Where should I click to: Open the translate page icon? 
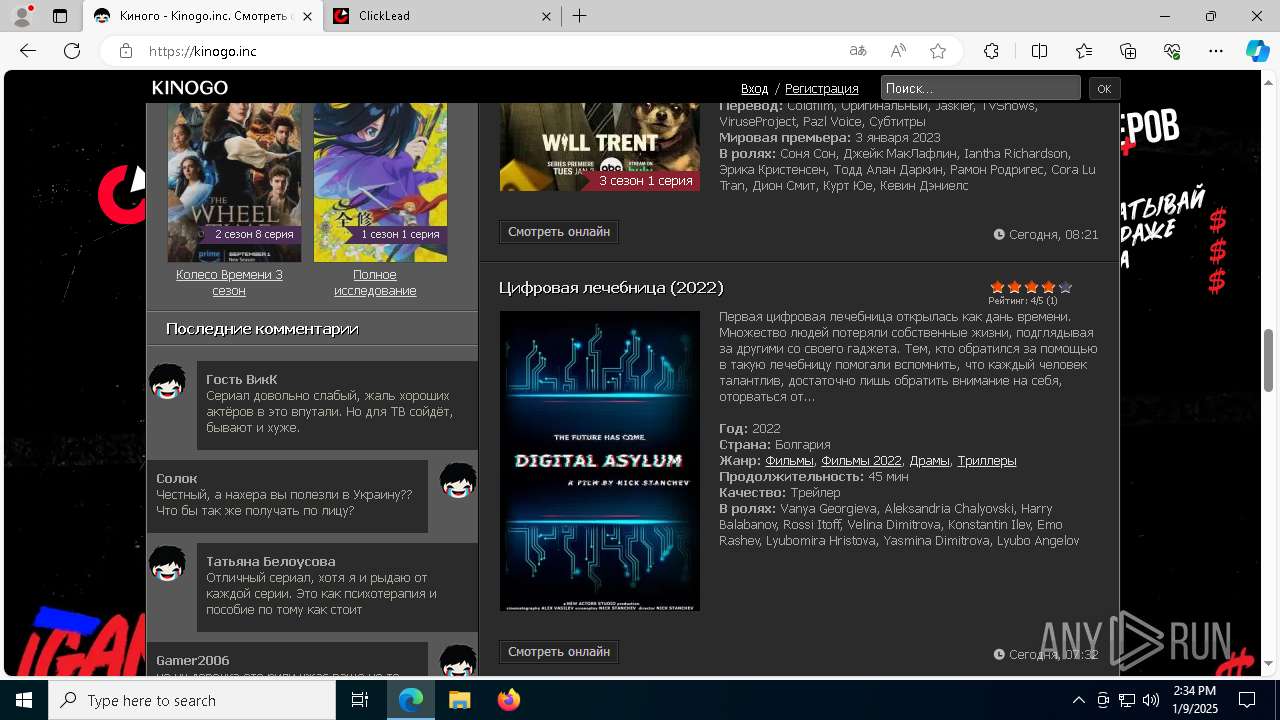point(858,51)
